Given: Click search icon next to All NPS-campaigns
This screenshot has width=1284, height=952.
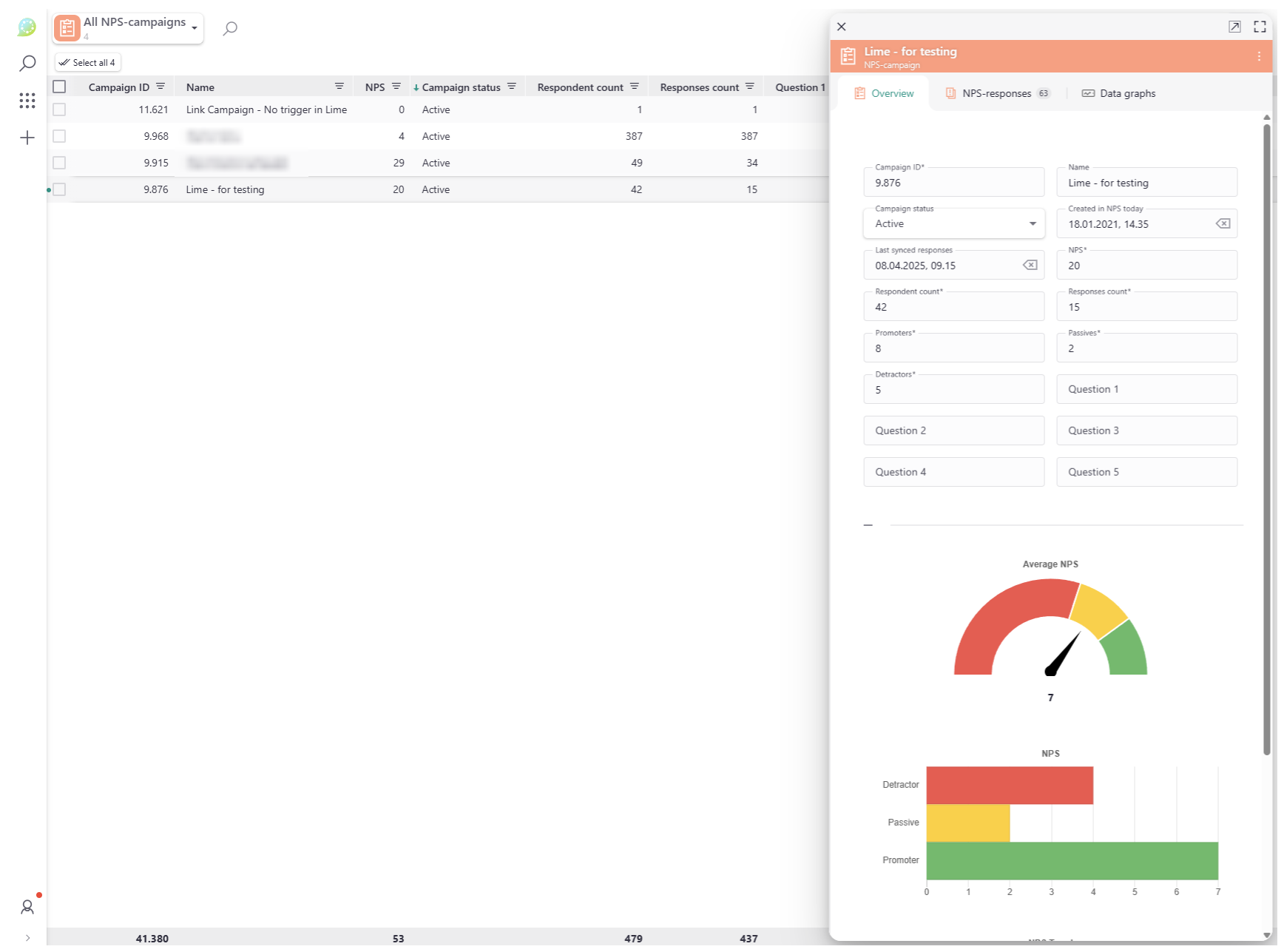Looking at the screenshot, I should (230, 29).
